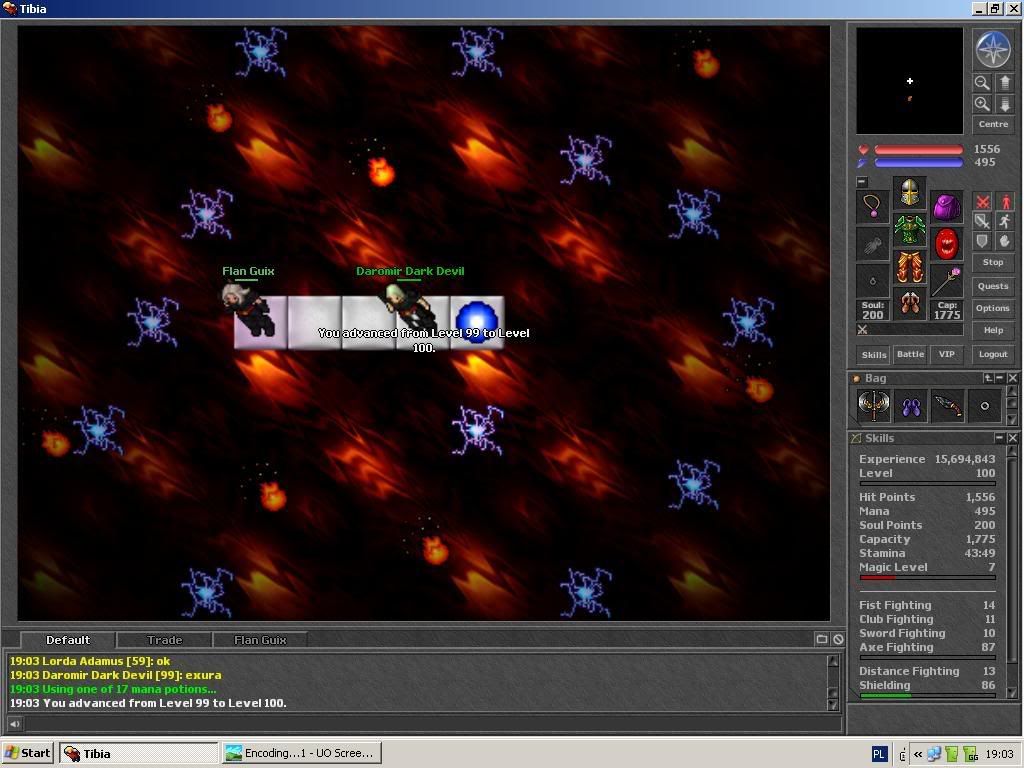
Task: Click the red demon shield slot
Action: (946, 244)
